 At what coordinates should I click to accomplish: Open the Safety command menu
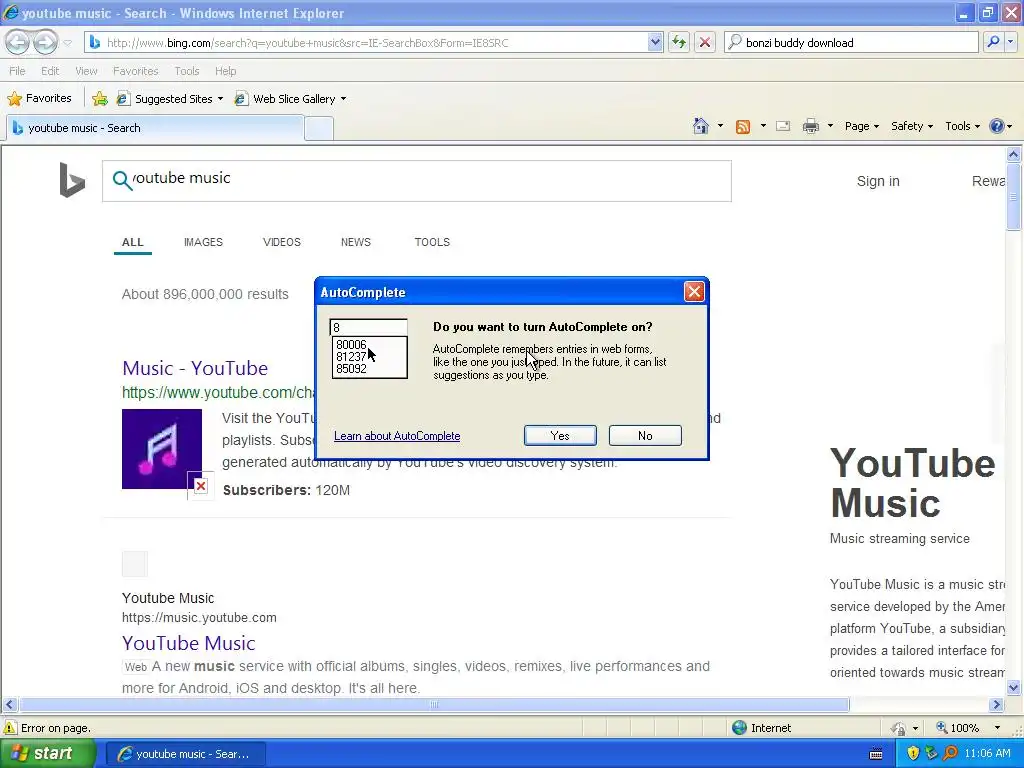tap(912, 126)
